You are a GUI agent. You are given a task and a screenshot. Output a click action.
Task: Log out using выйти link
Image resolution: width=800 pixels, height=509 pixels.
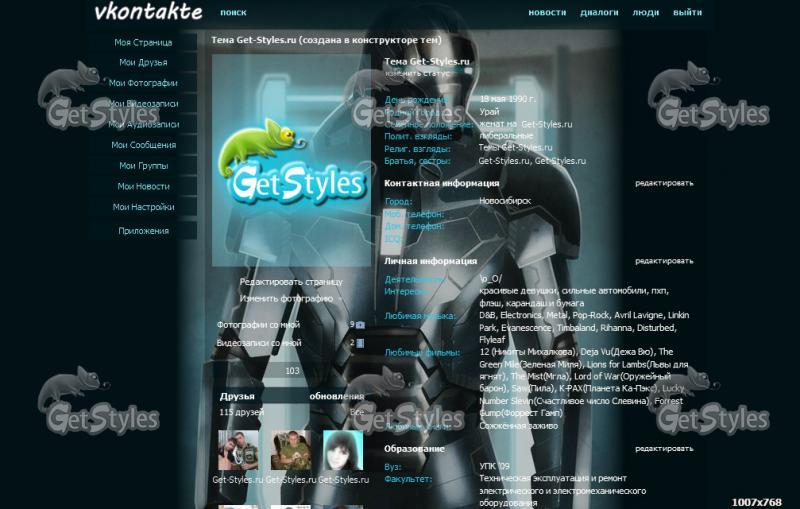tap(687, 12)
